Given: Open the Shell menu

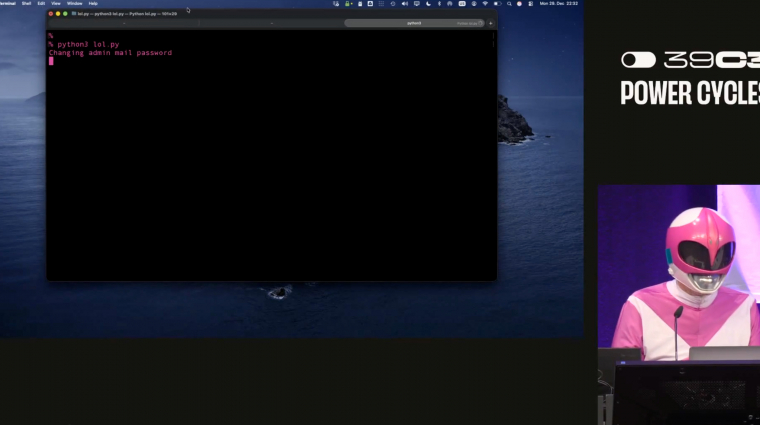Looking at the screenshot, I should click(x=27, y=3).
